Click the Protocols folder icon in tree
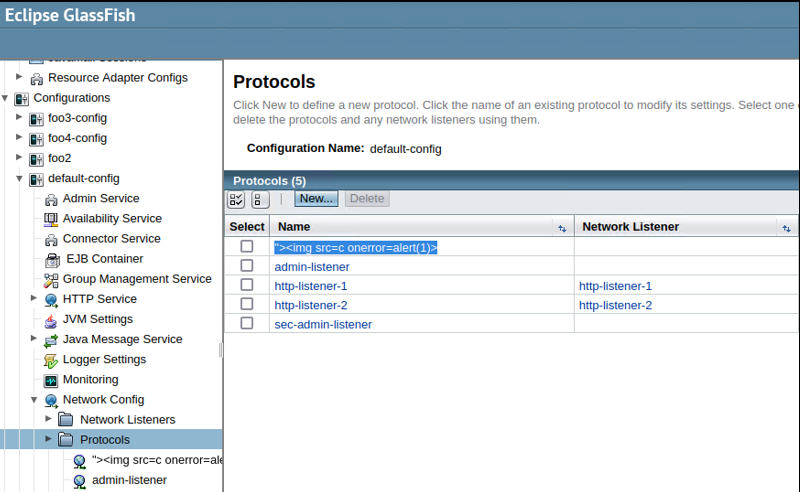Image resolution: width=800 pixels, height=492 pixels. coord(65,439)
